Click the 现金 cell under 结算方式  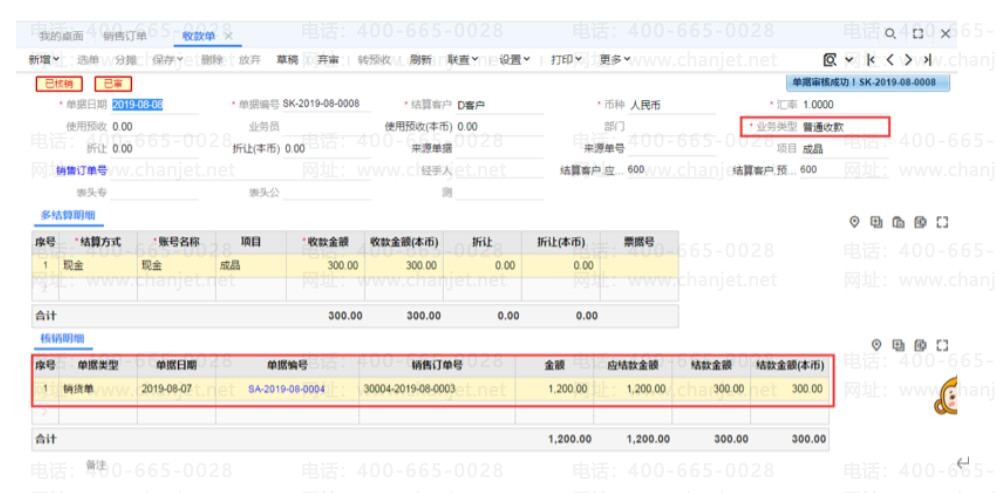coord(98,266)
